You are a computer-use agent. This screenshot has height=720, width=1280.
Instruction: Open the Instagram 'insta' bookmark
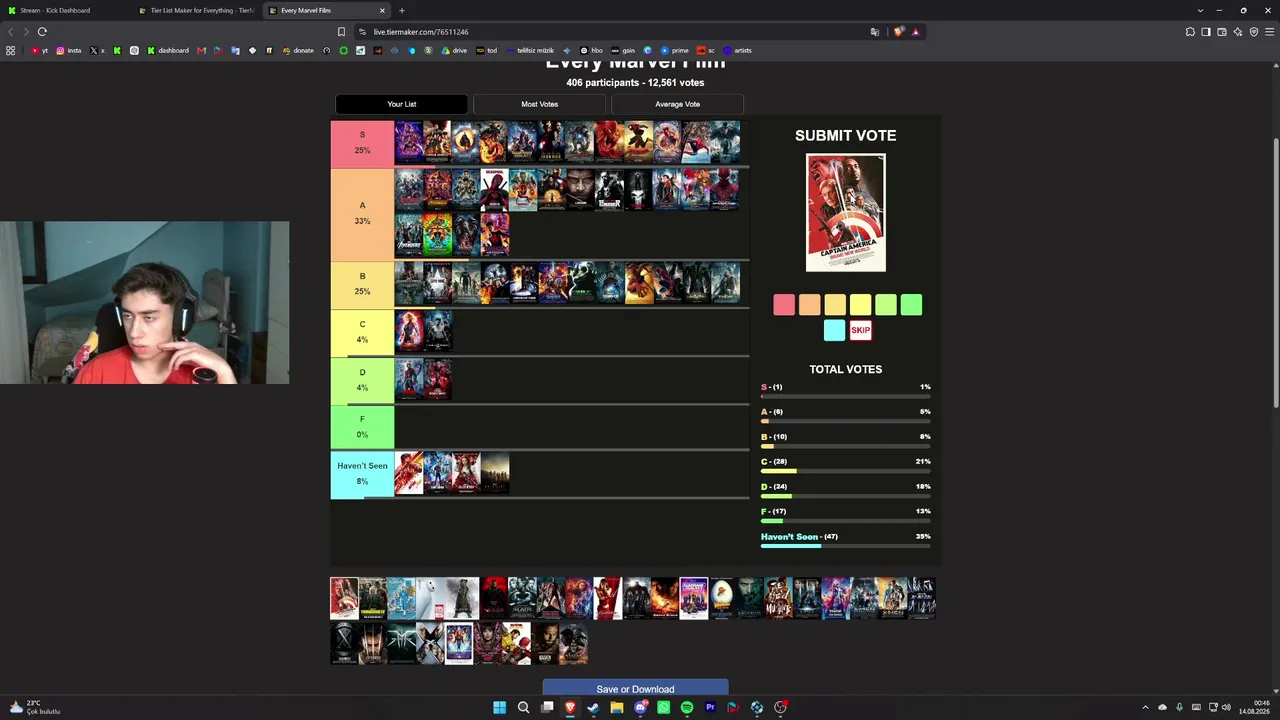click(x=69, y=50)
